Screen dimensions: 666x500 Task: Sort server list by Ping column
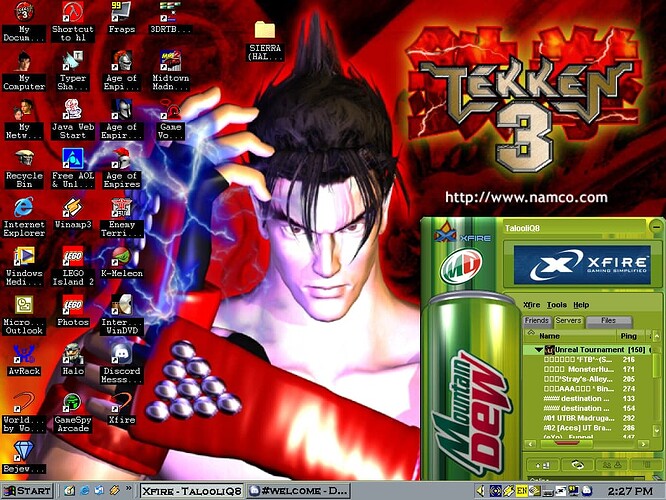[x=629, y=336]
